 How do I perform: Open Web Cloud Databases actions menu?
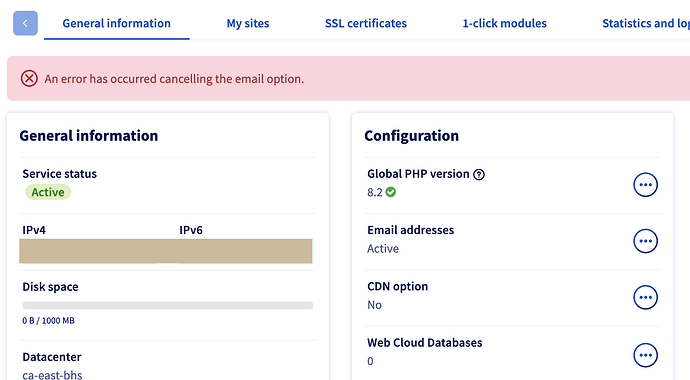tap(645, 355)
